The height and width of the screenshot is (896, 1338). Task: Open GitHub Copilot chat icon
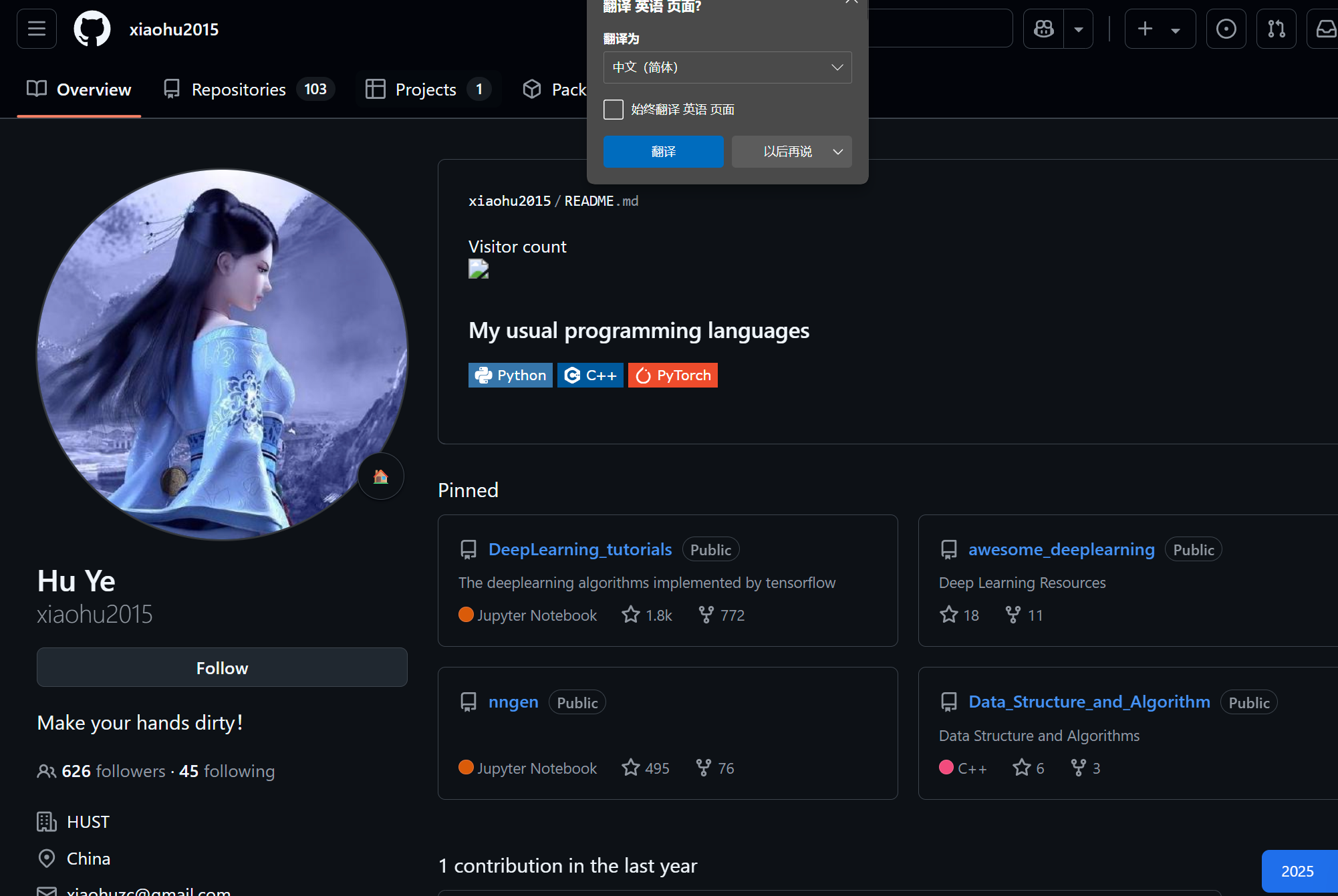tap(1043, 29)
